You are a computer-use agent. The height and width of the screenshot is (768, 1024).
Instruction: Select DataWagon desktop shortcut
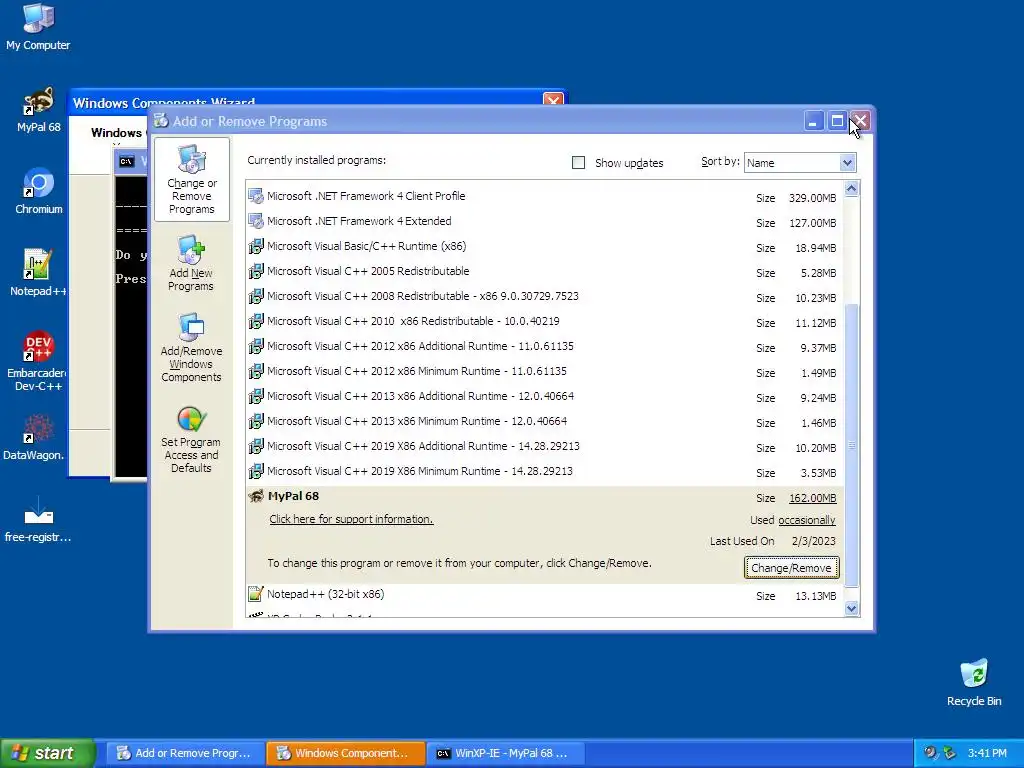coord(34,437)
